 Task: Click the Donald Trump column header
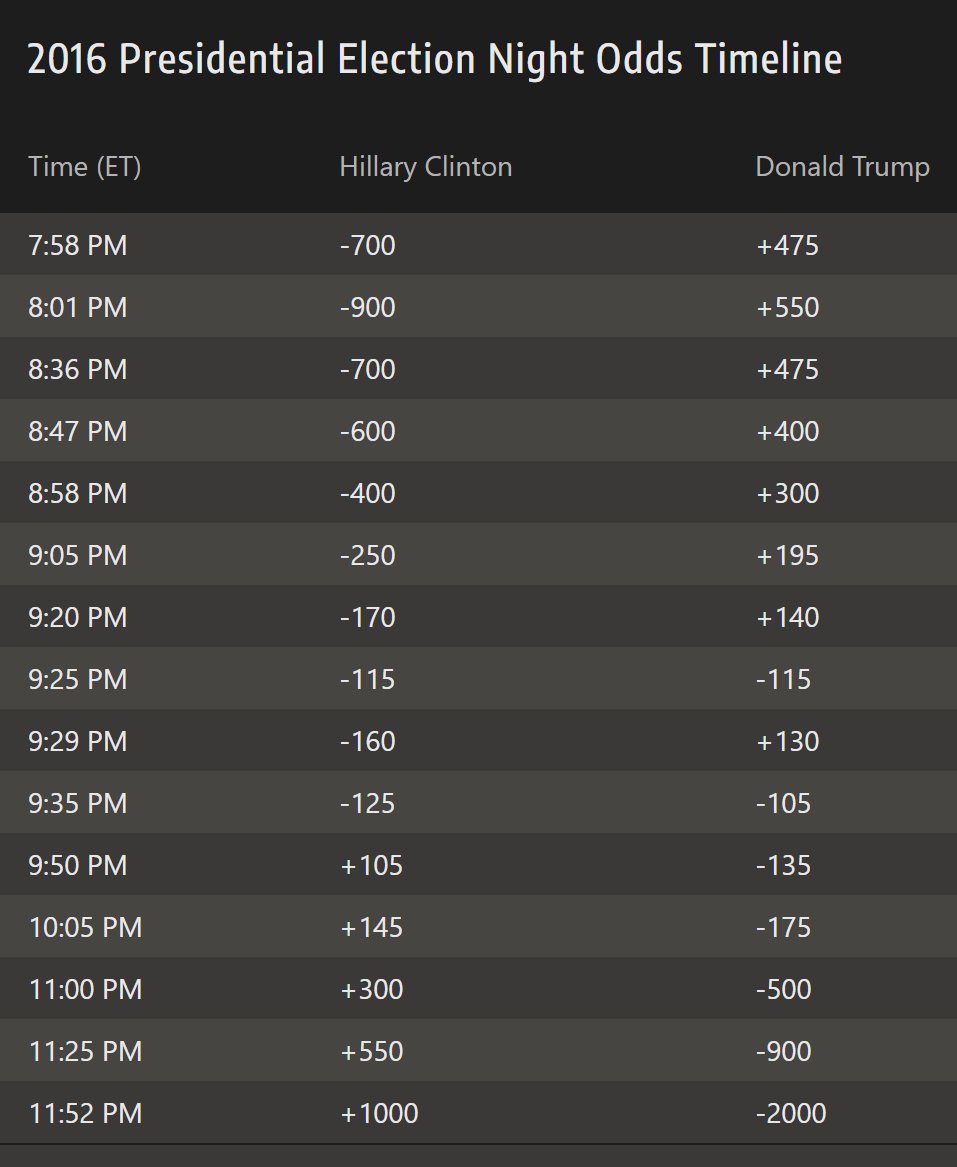click(842, 166)
